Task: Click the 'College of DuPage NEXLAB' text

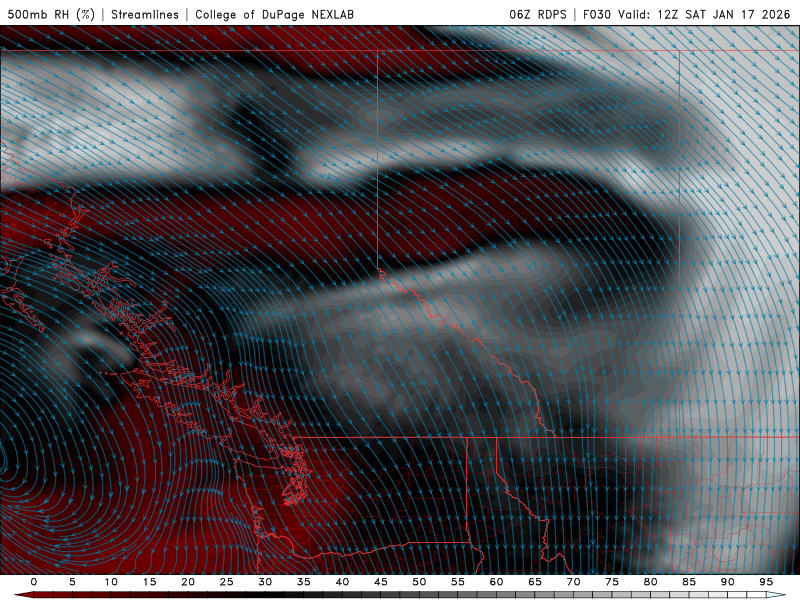Action: tap(274, 14)
